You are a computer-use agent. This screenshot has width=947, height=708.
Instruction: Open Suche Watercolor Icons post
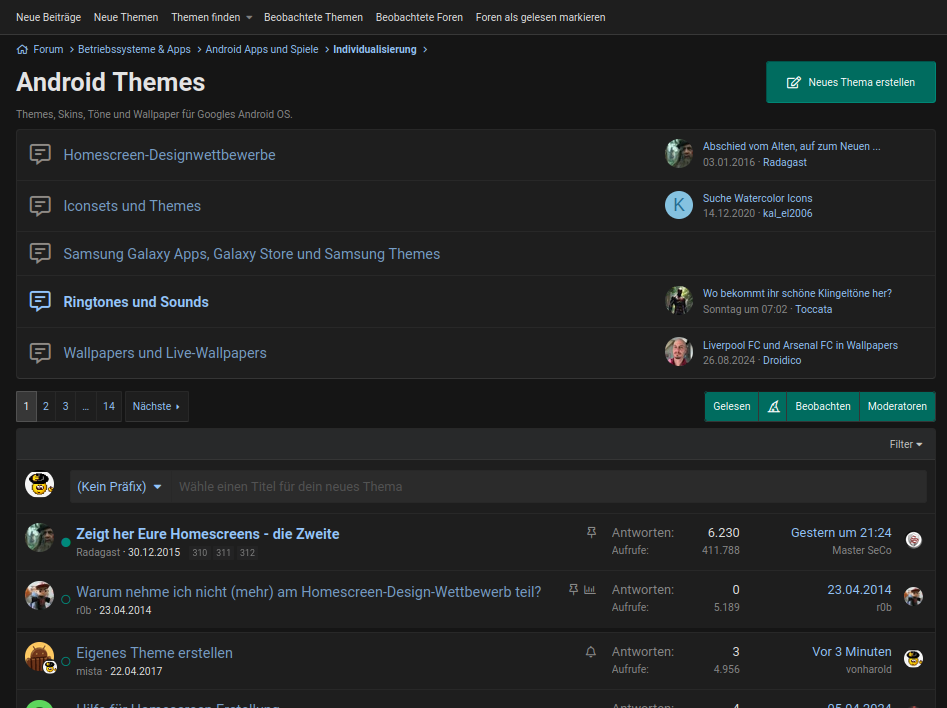(757, 198)
